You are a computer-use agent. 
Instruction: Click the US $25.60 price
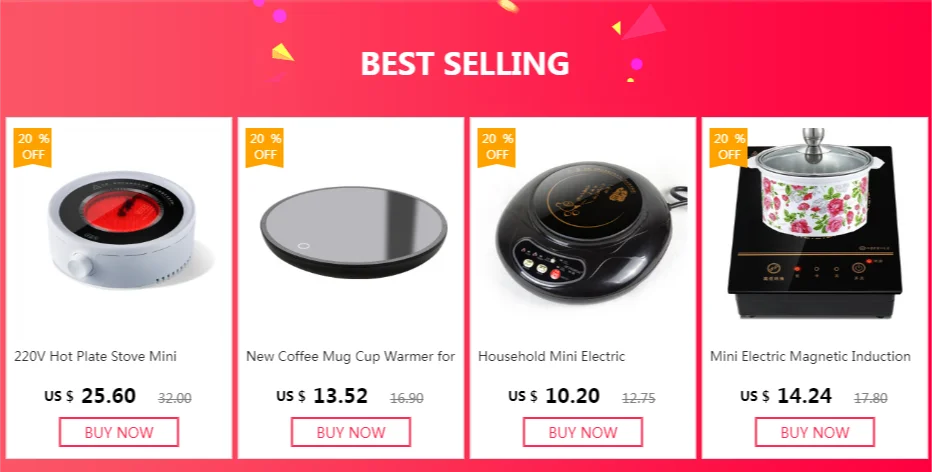90,396
